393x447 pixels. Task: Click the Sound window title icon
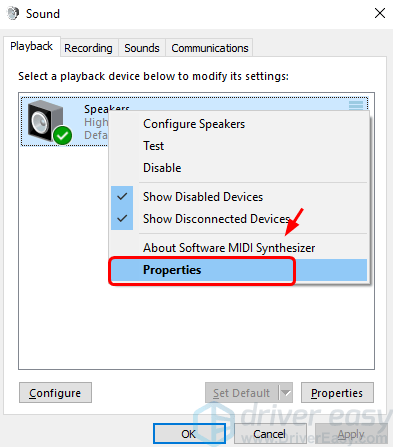(x=13, y=14)
